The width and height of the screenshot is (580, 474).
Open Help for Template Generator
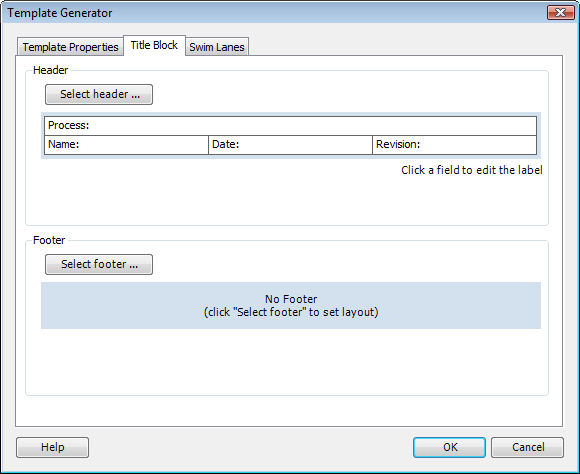click(53, 447)
